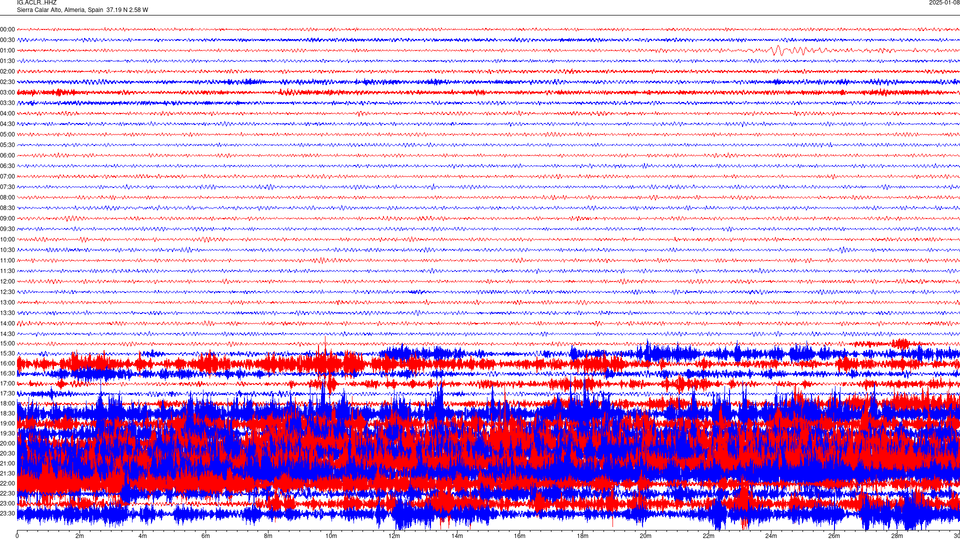Select the 04:00 trace label
960x540 pixels.
click(x=7, y=113)
